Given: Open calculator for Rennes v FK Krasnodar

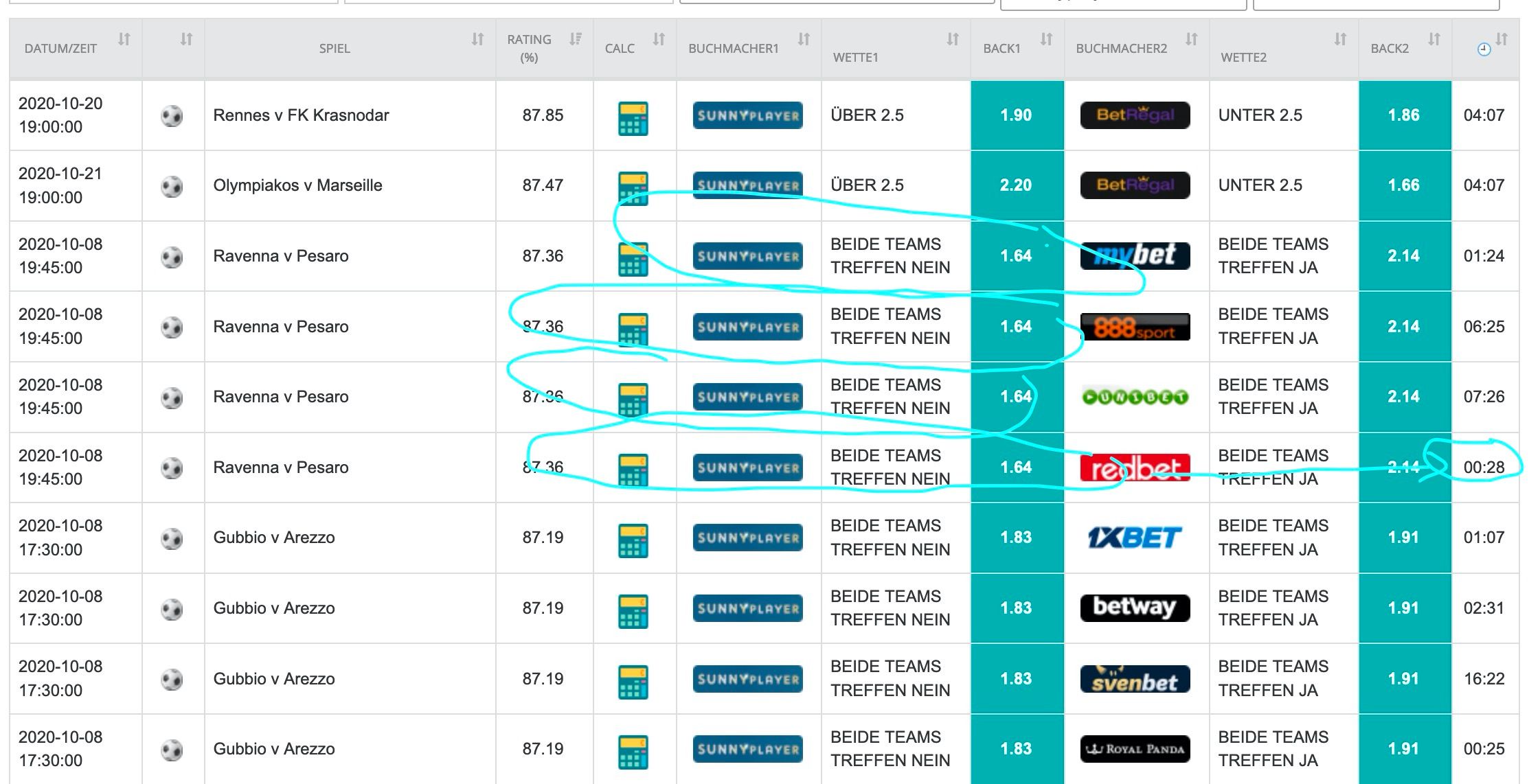Looking at the screenshot, I should (633, 119).
